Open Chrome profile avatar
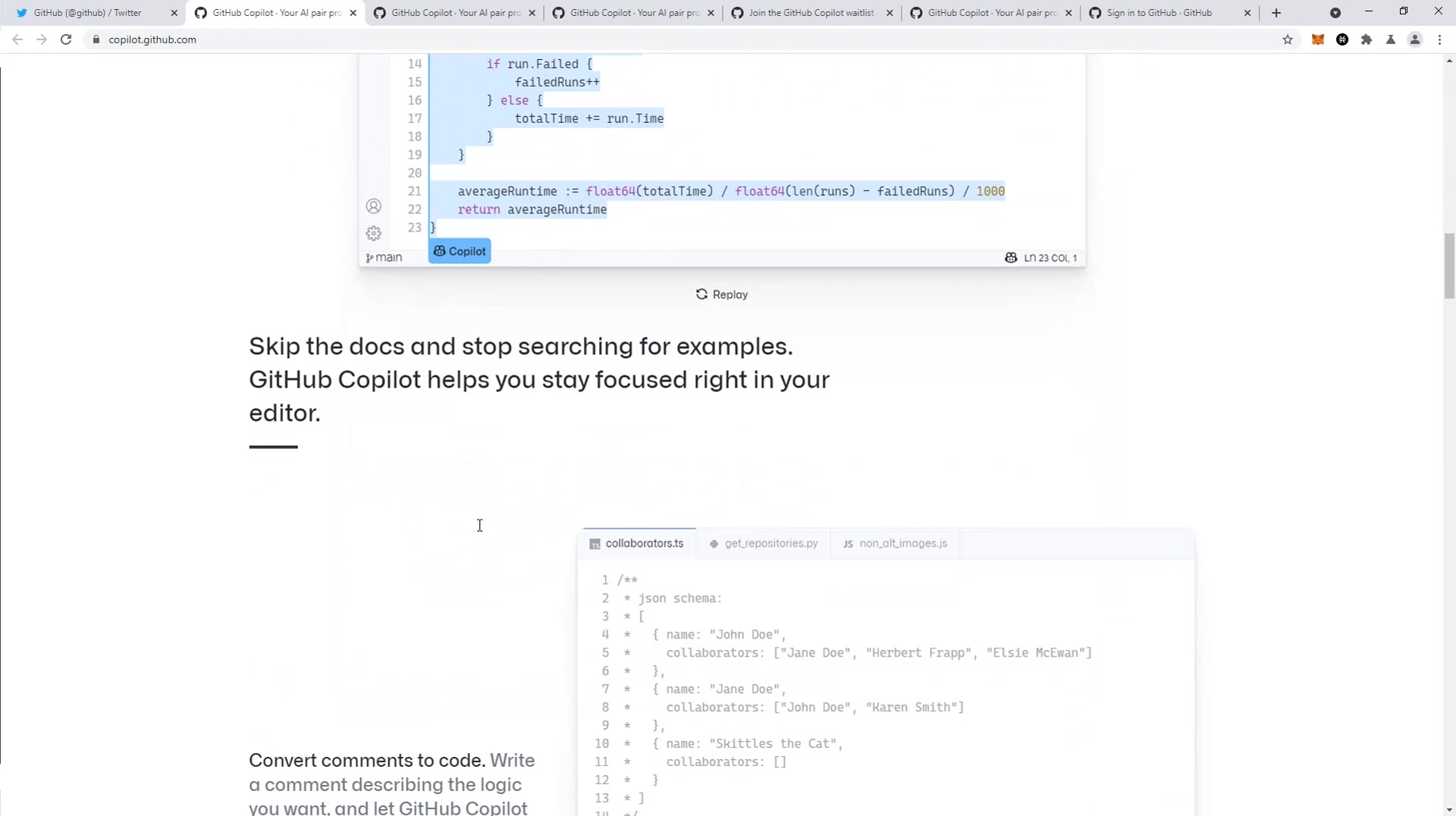 click(1415, 39)
